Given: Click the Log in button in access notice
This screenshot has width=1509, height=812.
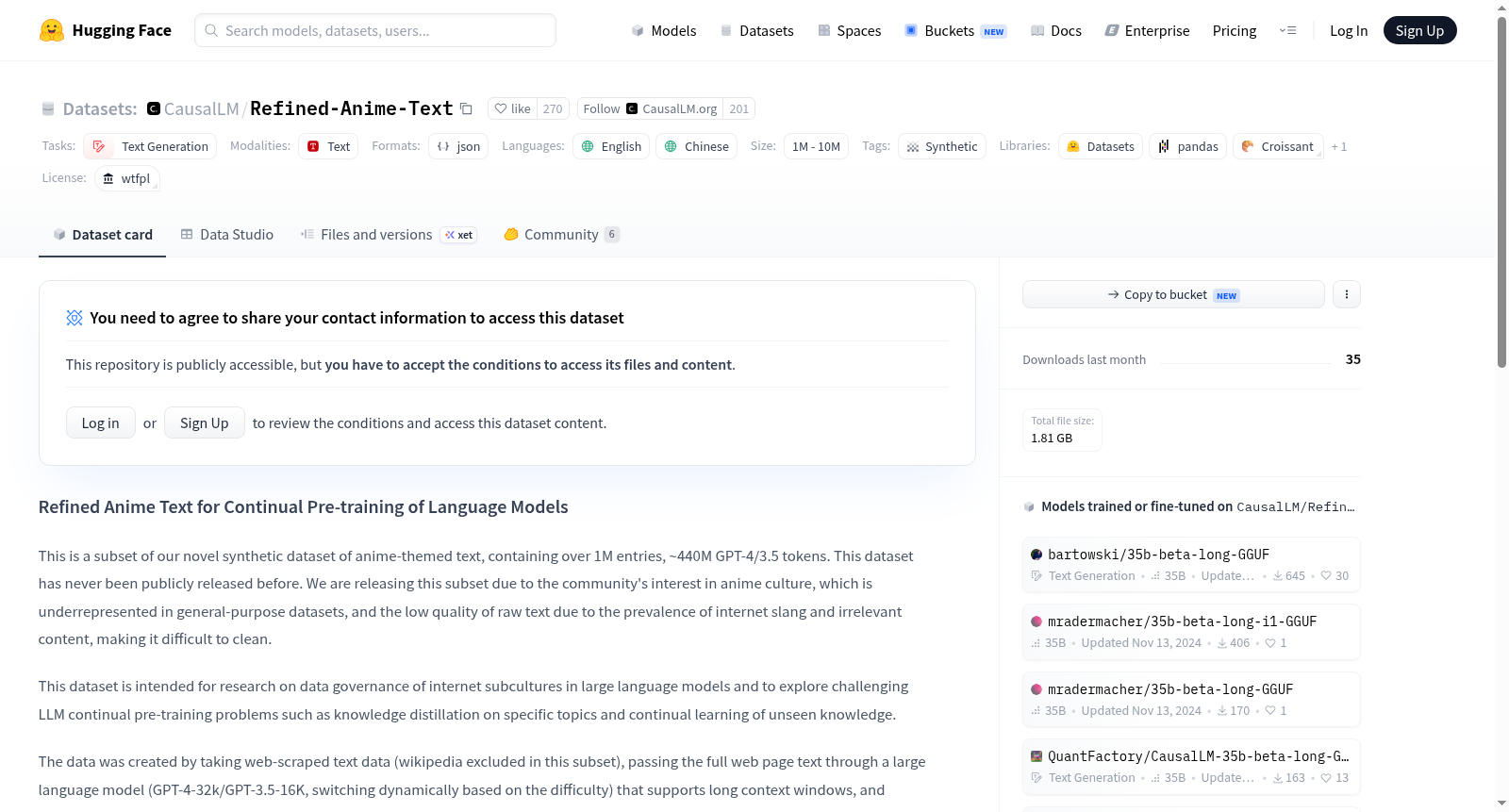Looking at the screenshot, I should pyautogui.click(x=101, y=423).
